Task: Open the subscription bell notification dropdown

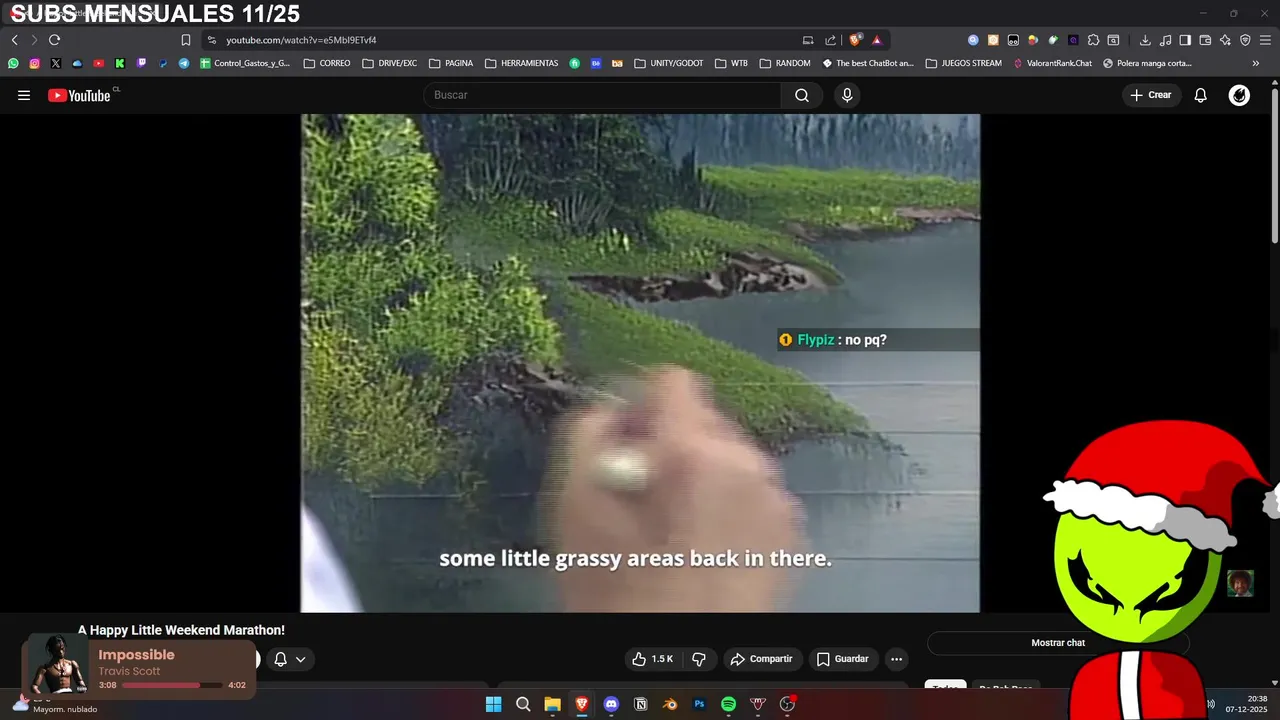Action: [290, 659]
